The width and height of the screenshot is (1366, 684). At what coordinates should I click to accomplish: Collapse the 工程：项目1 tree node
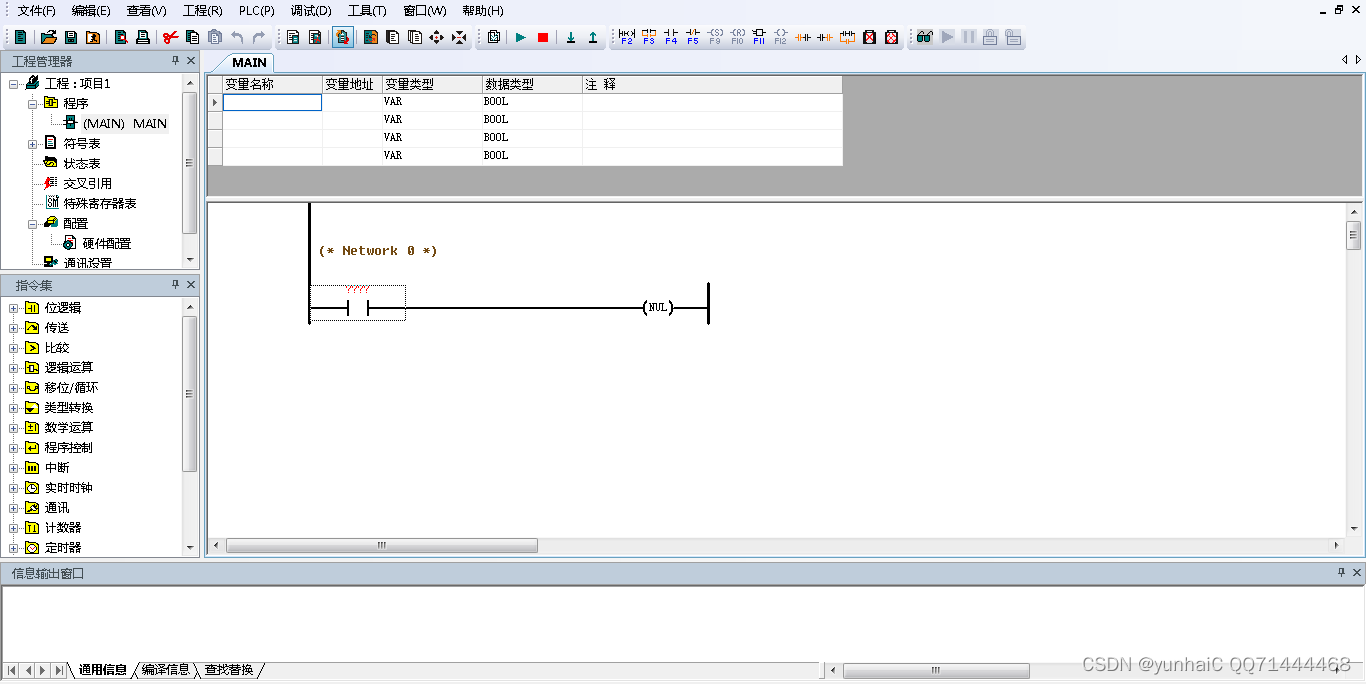point(14,84)
